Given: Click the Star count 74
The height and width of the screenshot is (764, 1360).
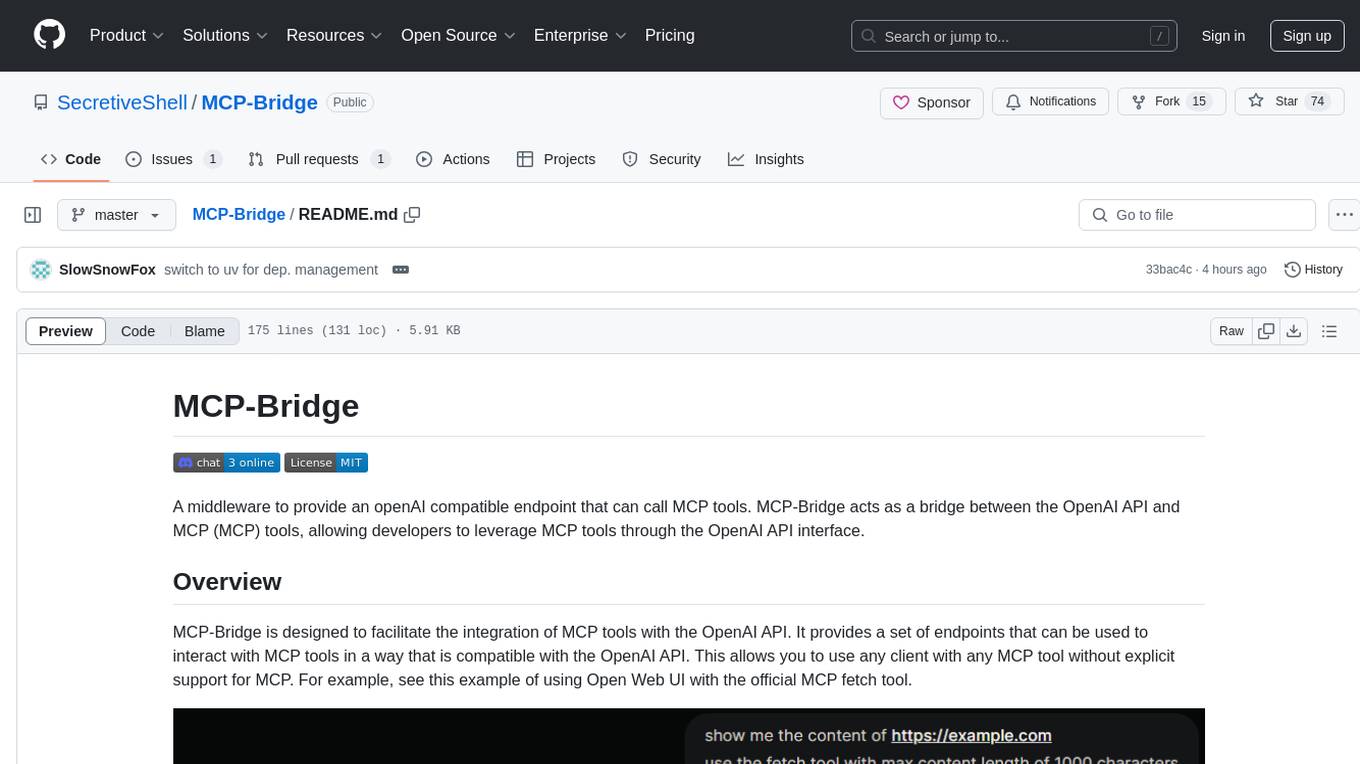Looking at the screenshot, I should pyautogui.click(x=1317, y=102).
